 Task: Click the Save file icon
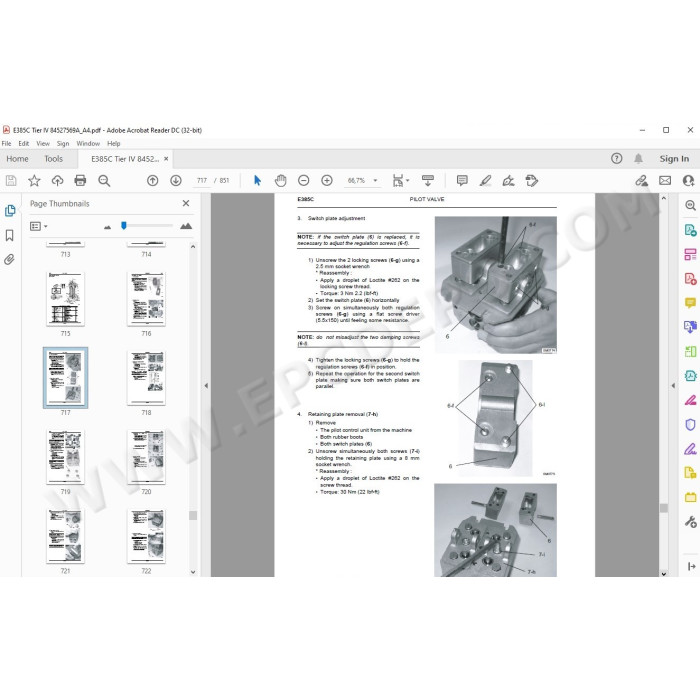tap(11, 181)
